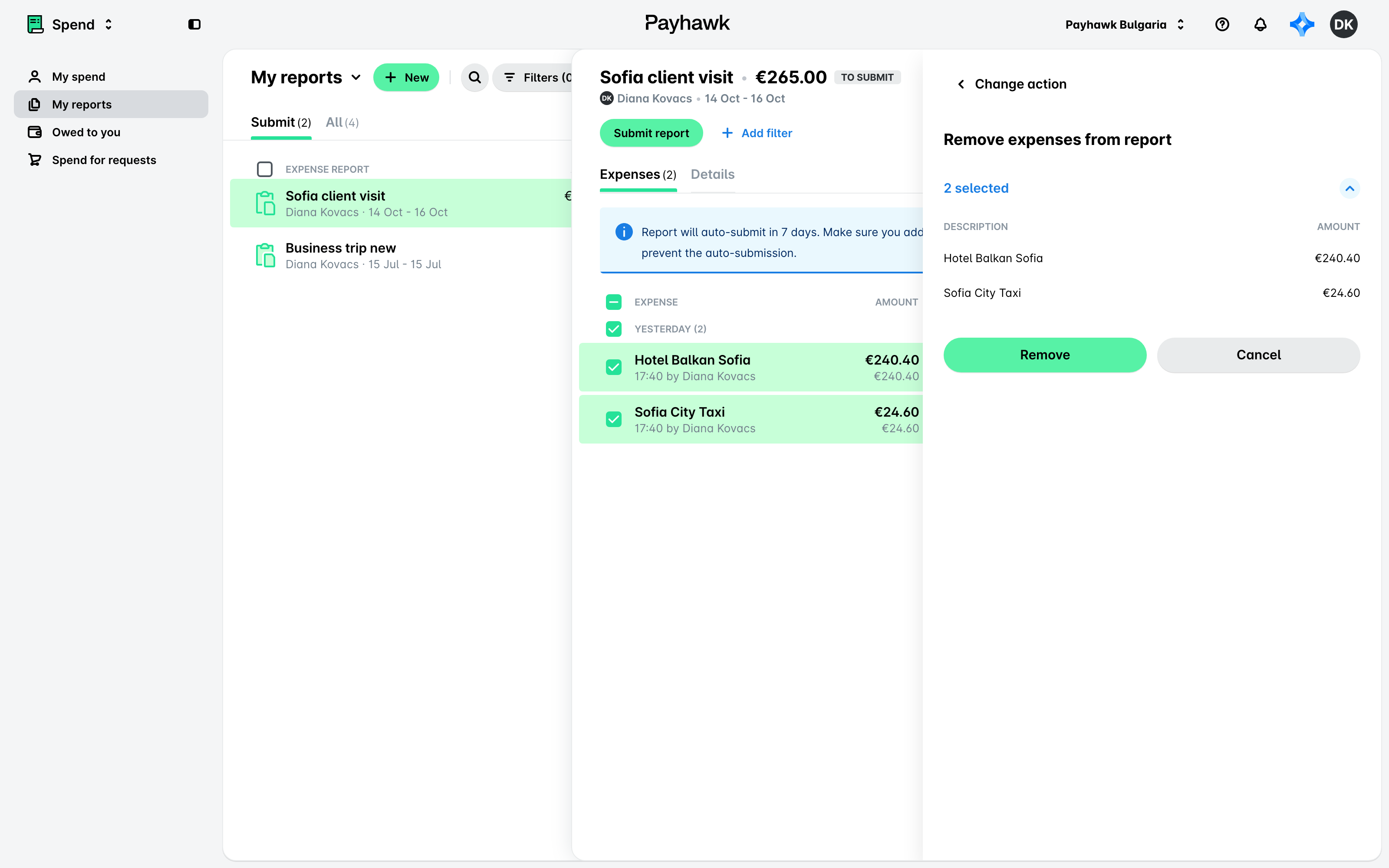This screenshot has width=1389, height=868.
Task: Toggle the sidebar collapse icon
Action: pos(194,24)
